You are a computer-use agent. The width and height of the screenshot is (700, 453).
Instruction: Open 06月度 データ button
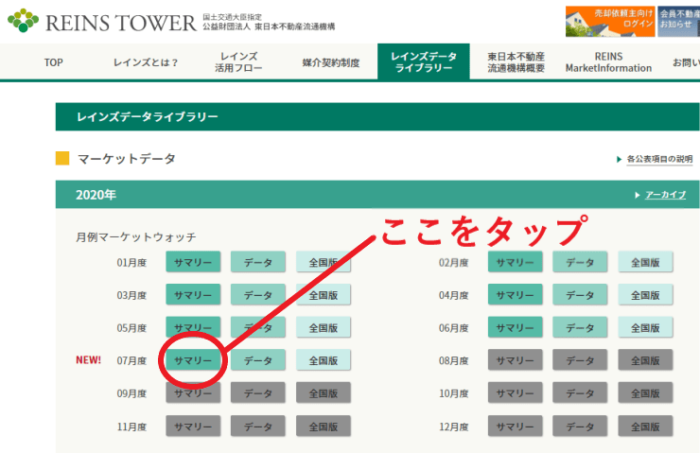point(580,327)
